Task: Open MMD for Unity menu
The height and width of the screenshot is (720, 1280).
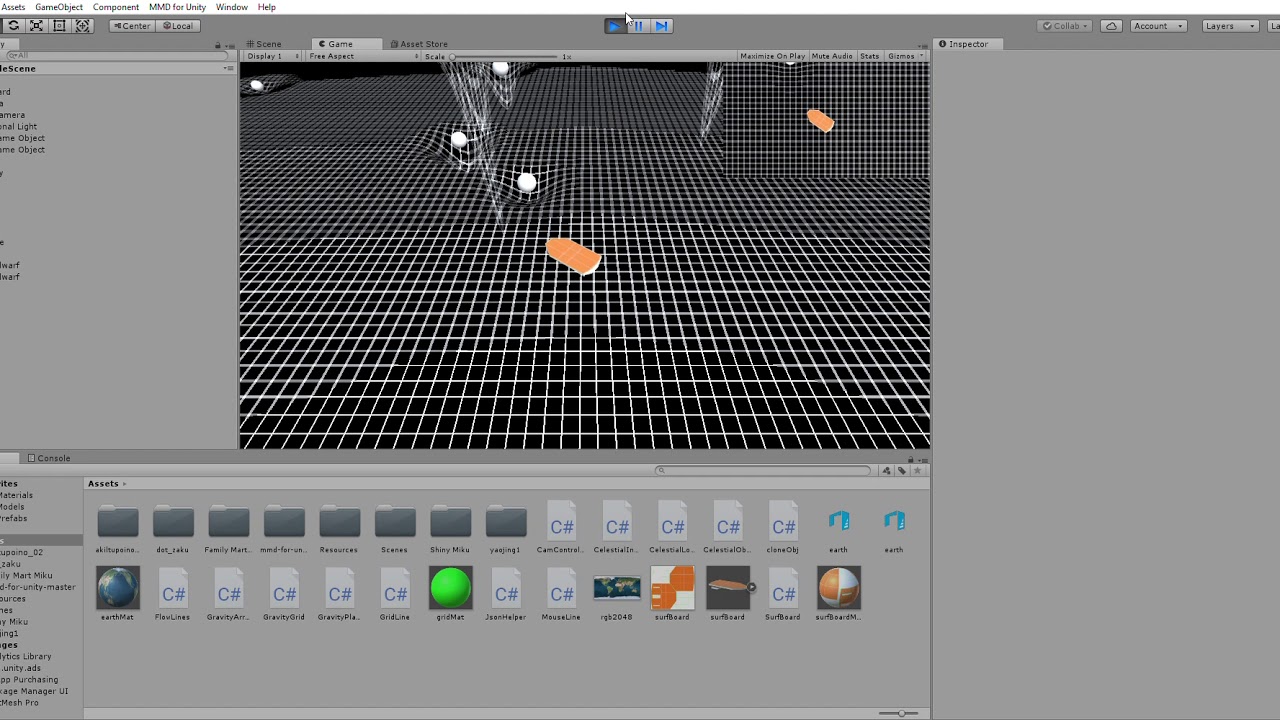Action: pos(177,7)
